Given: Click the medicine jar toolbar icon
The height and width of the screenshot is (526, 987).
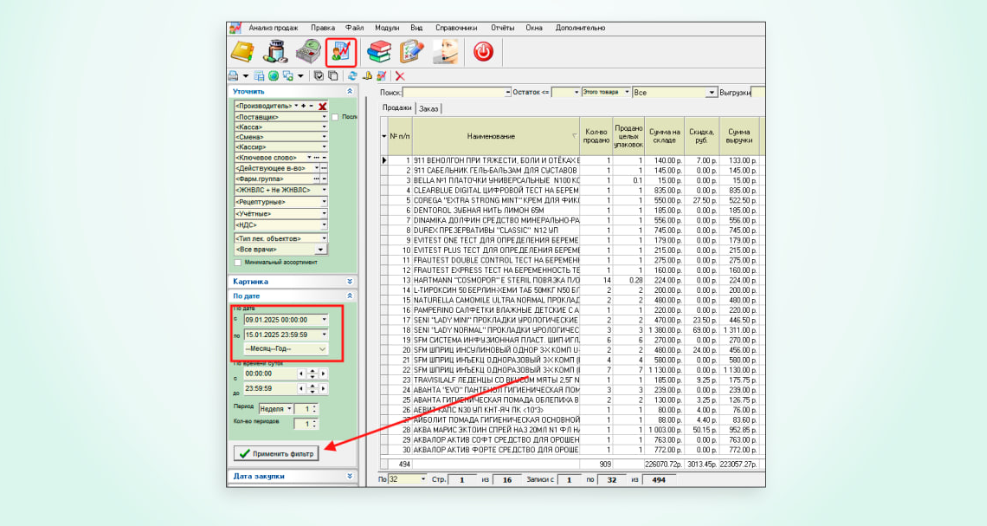Looking at the screenshot, I should (x=276, y=52).
